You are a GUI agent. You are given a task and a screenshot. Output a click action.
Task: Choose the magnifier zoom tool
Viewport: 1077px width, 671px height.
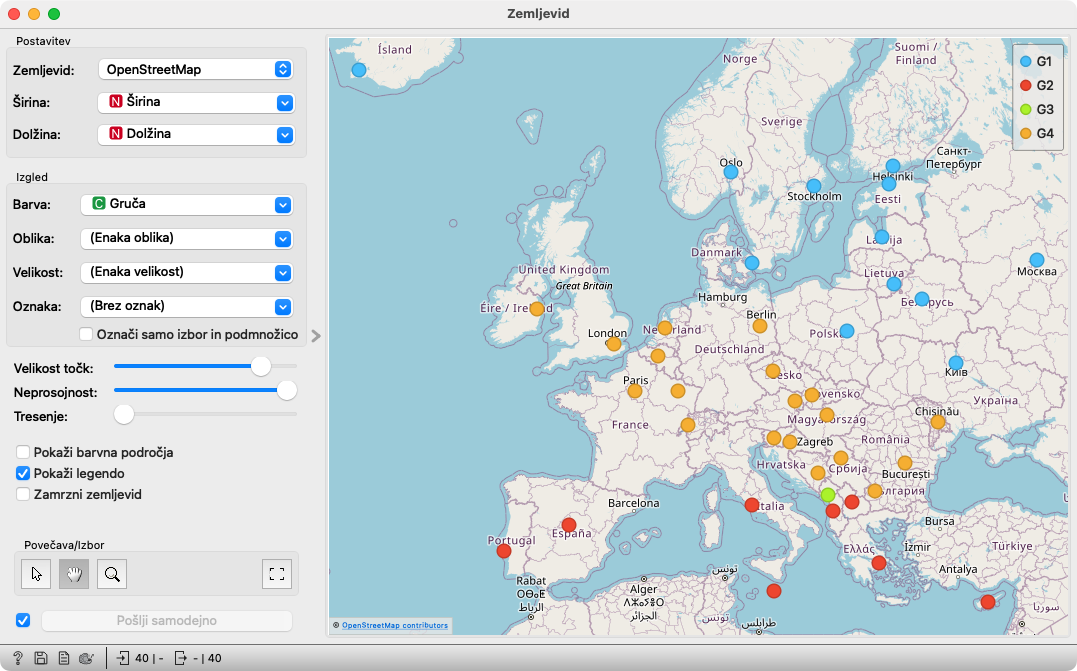click(x=112, y=574)
